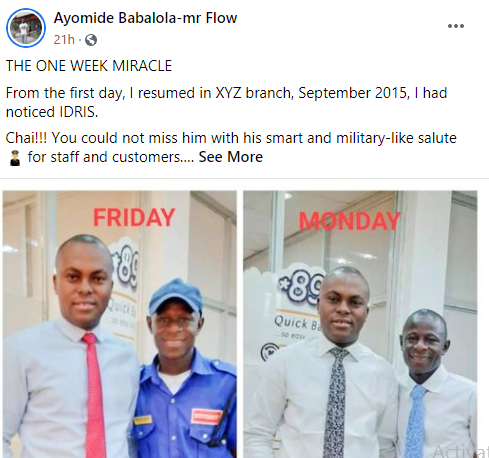Open the FRIDAY photo on the left
The height and width of the screenshot is (458, 489).
pyautogui.click(x=120, y=324)
